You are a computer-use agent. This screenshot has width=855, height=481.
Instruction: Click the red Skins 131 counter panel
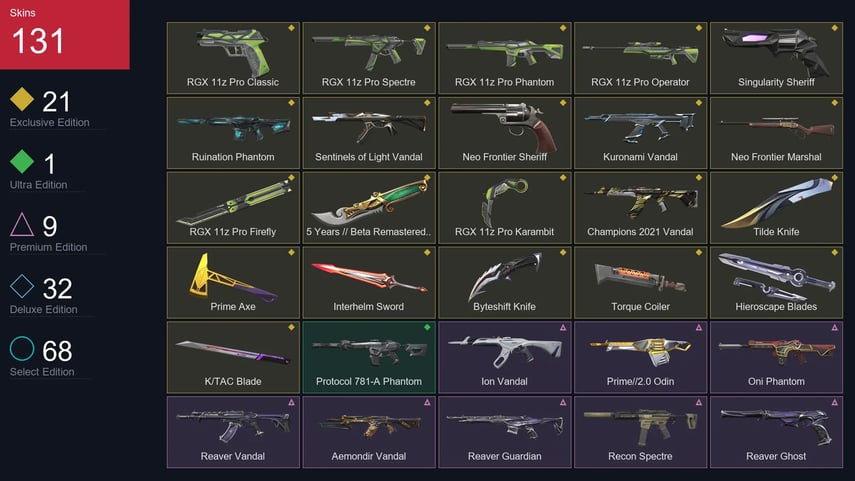(x=65, y=34)
